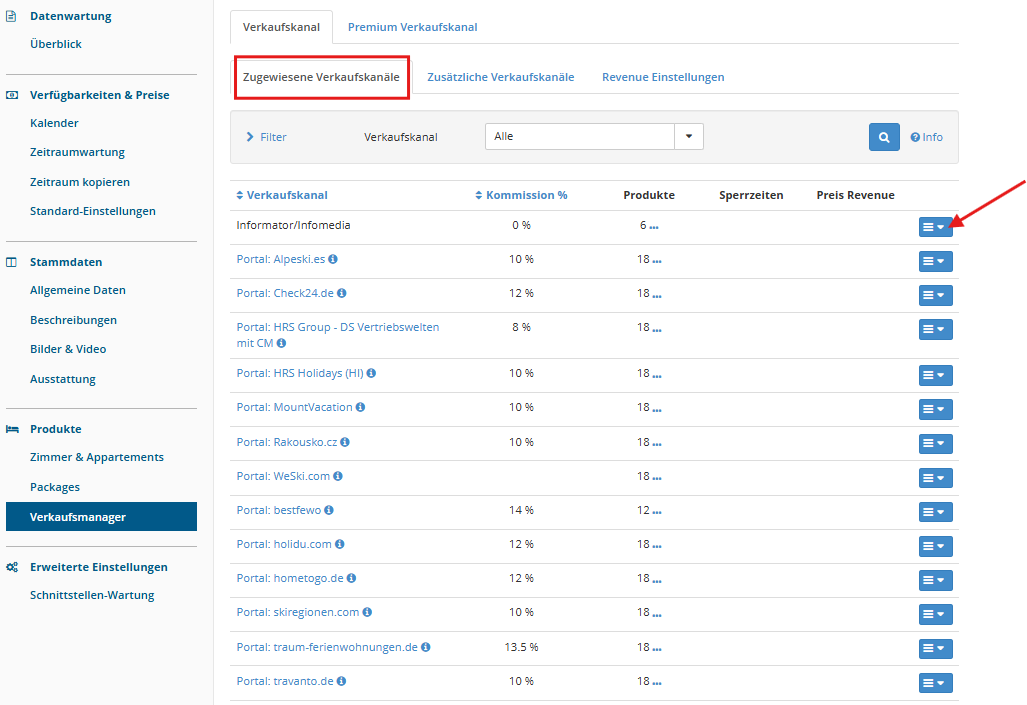
Task: Click info icon beside Portal: bestfewo
Action: click(329, 510)
